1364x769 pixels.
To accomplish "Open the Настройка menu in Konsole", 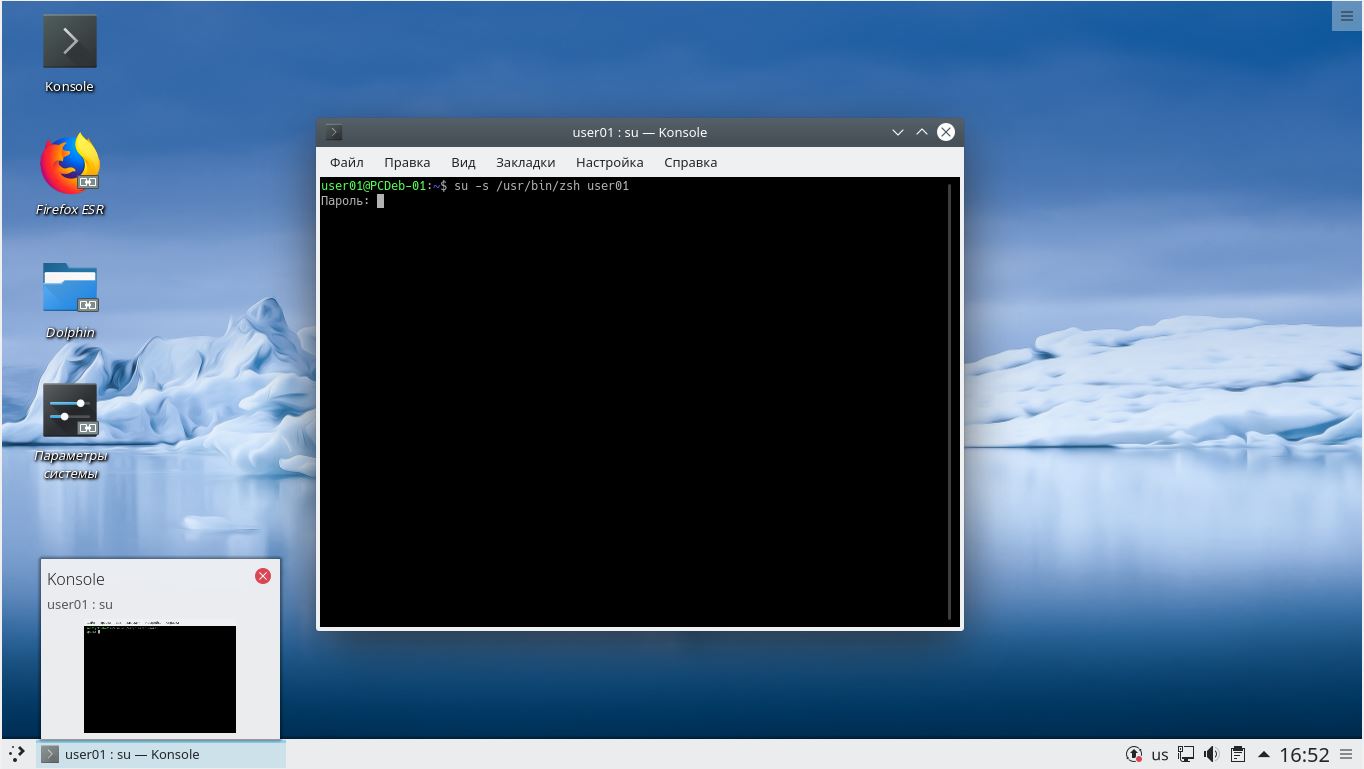I will pos(610,162).
